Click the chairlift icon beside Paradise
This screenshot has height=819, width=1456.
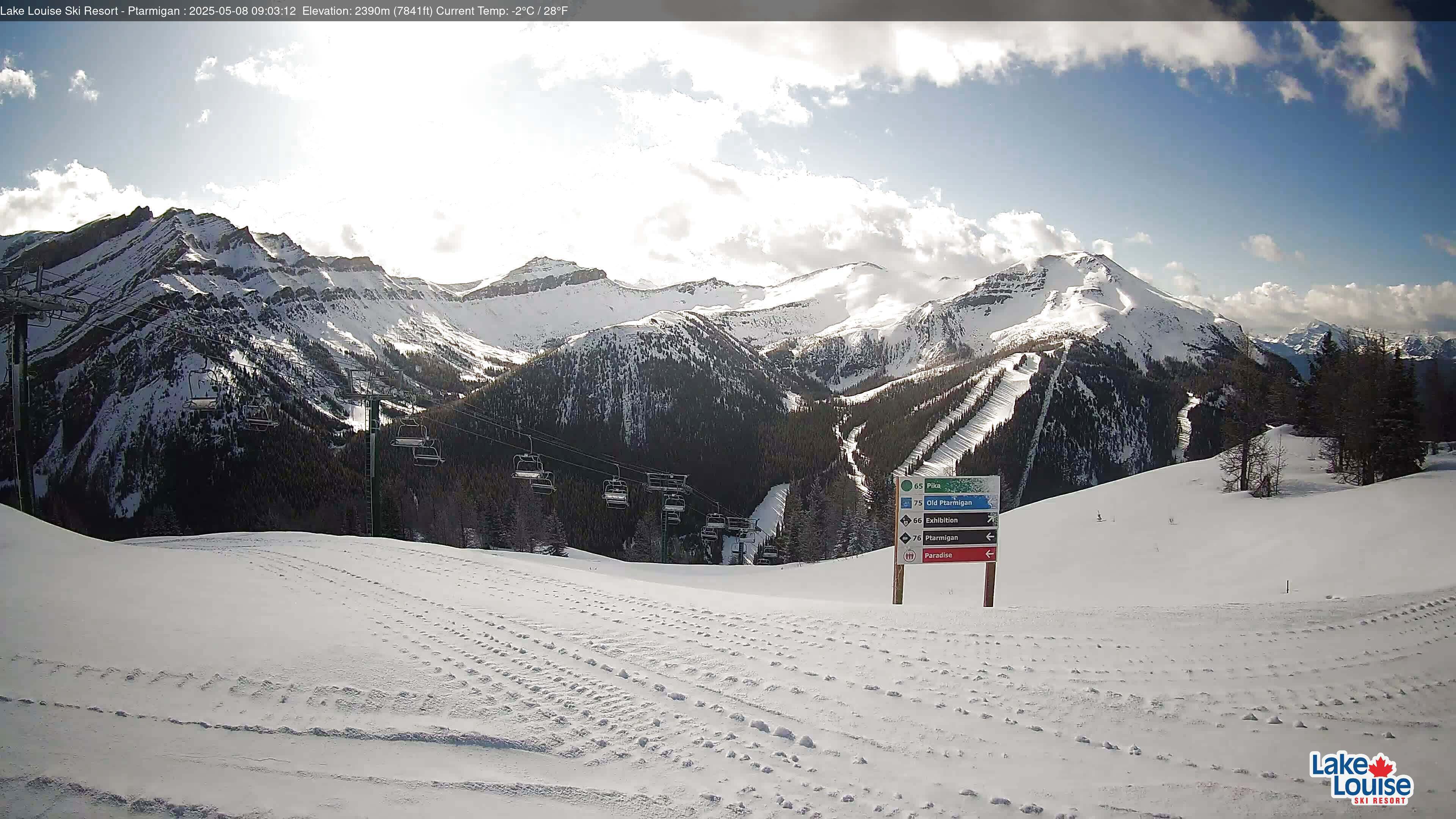point(910,555)
